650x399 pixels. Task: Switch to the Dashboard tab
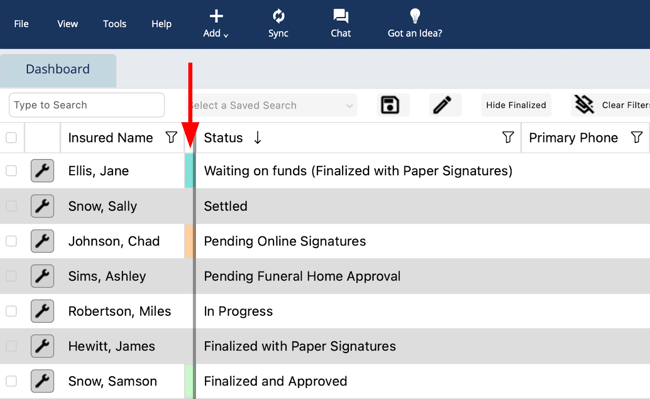58,69
